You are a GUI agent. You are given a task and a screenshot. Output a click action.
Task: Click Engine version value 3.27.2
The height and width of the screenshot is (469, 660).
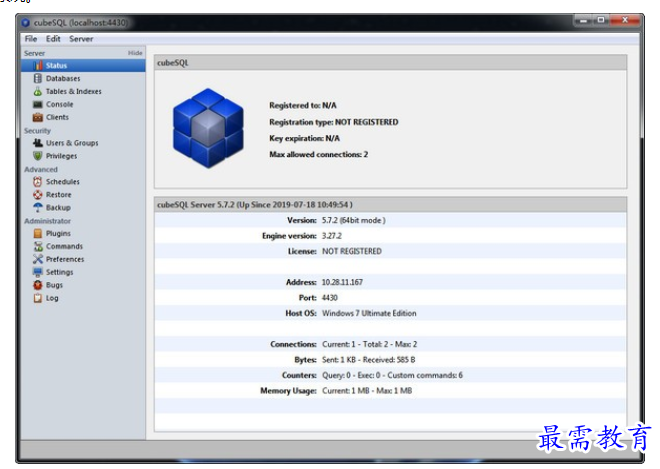click(332, 236)
